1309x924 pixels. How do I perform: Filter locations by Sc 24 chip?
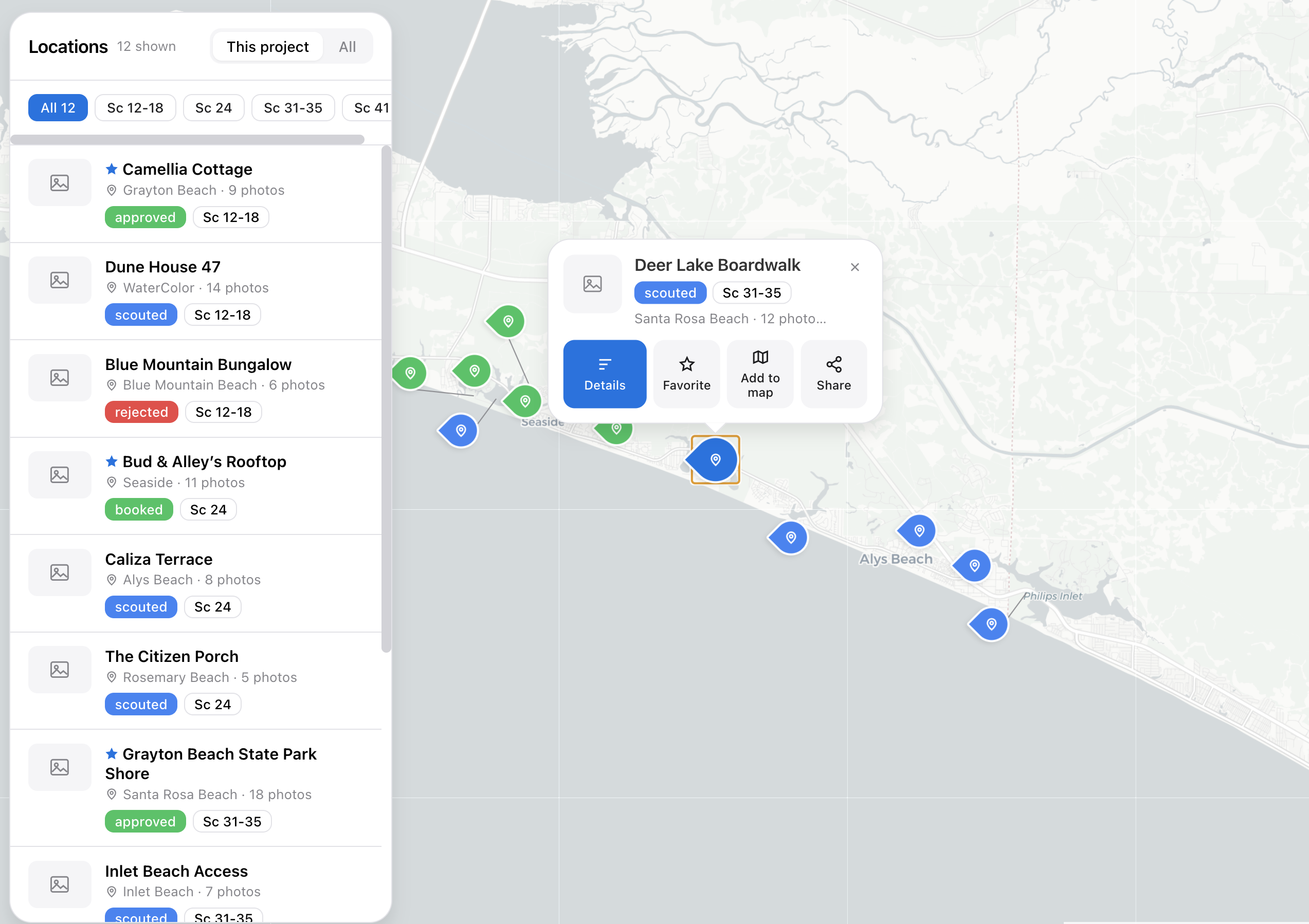pos(213,108)
